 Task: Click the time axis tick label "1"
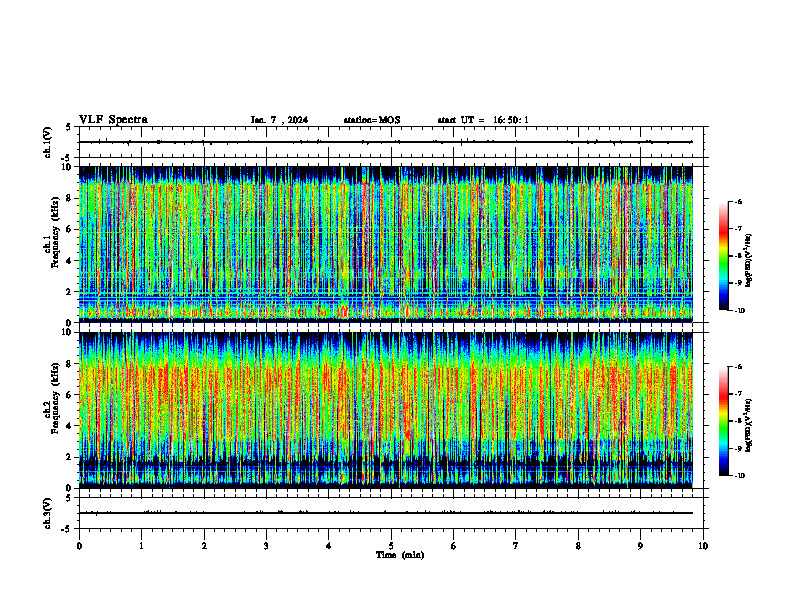pyautogui.click(x=141, y=546)
